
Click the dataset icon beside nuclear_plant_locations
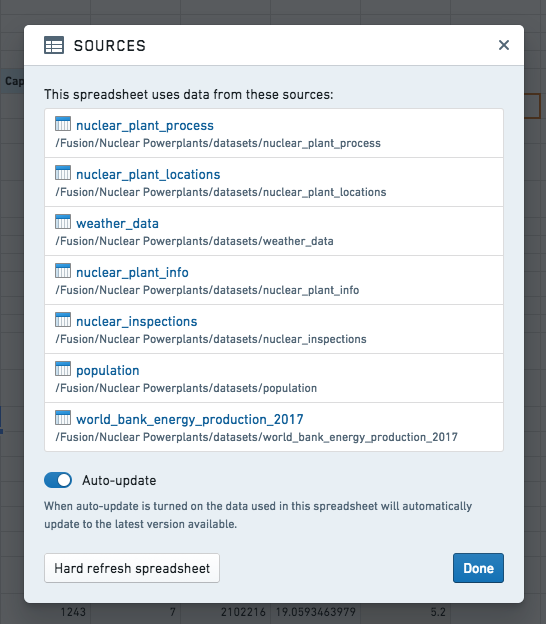tap(63, 173)
